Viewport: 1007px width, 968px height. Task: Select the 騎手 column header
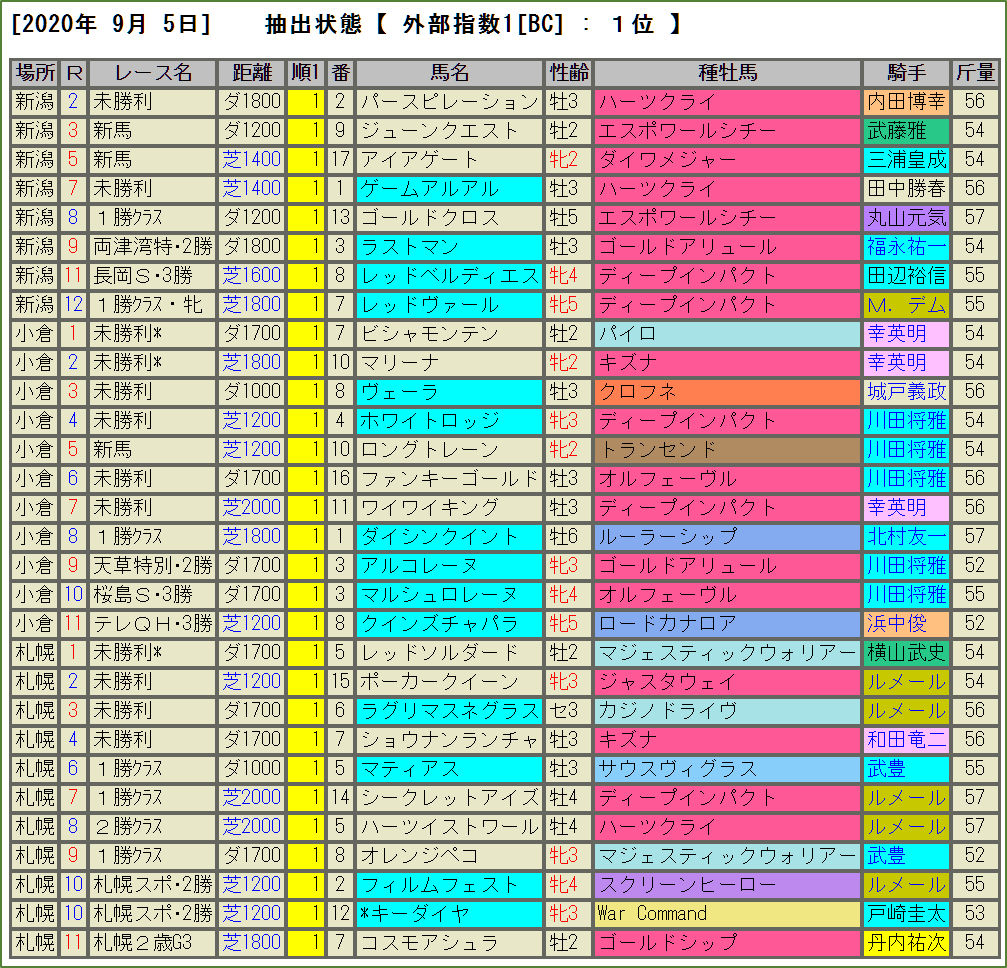pos(906,73)
